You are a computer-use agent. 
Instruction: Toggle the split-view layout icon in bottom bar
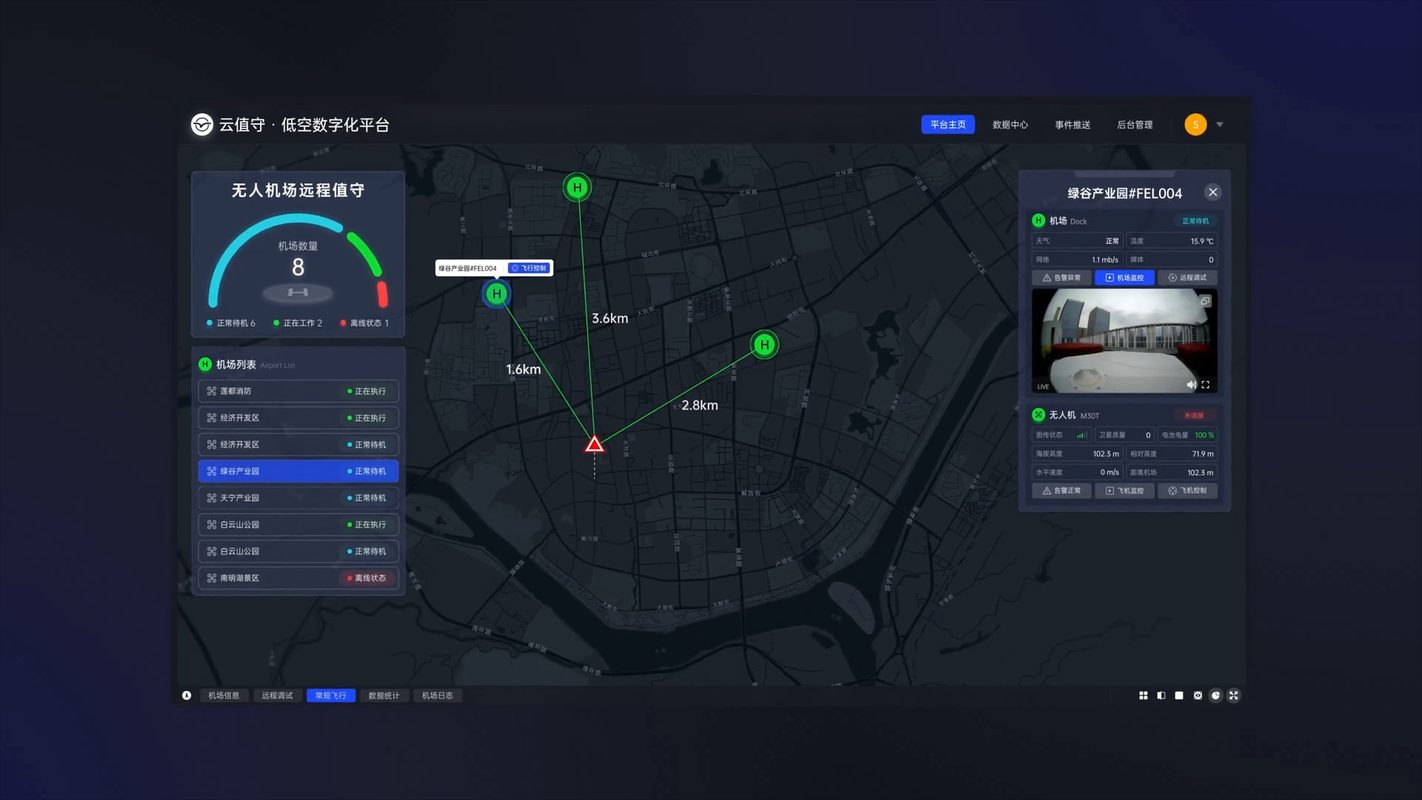pyautogui.click(x=1161, y=695)
